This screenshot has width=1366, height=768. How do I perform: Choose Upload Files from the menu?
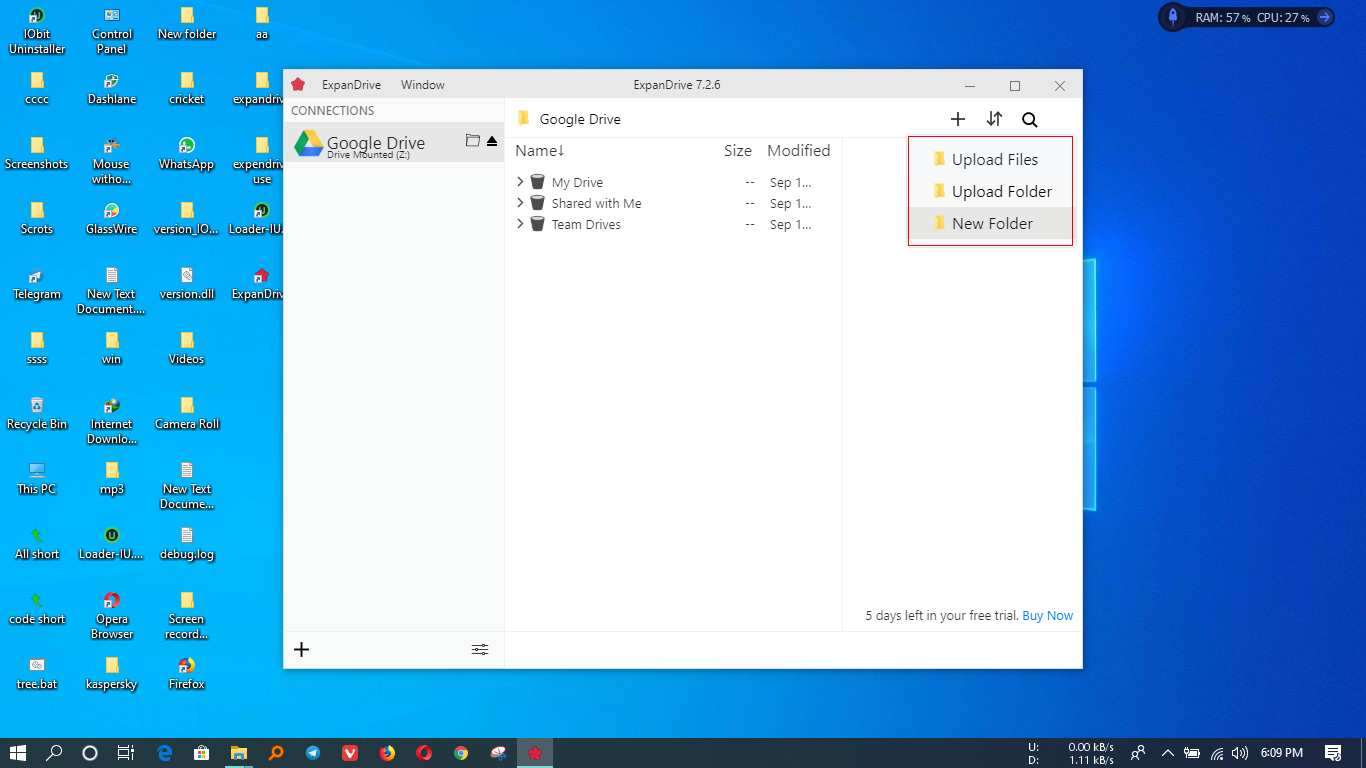click(x=994, y=160)
